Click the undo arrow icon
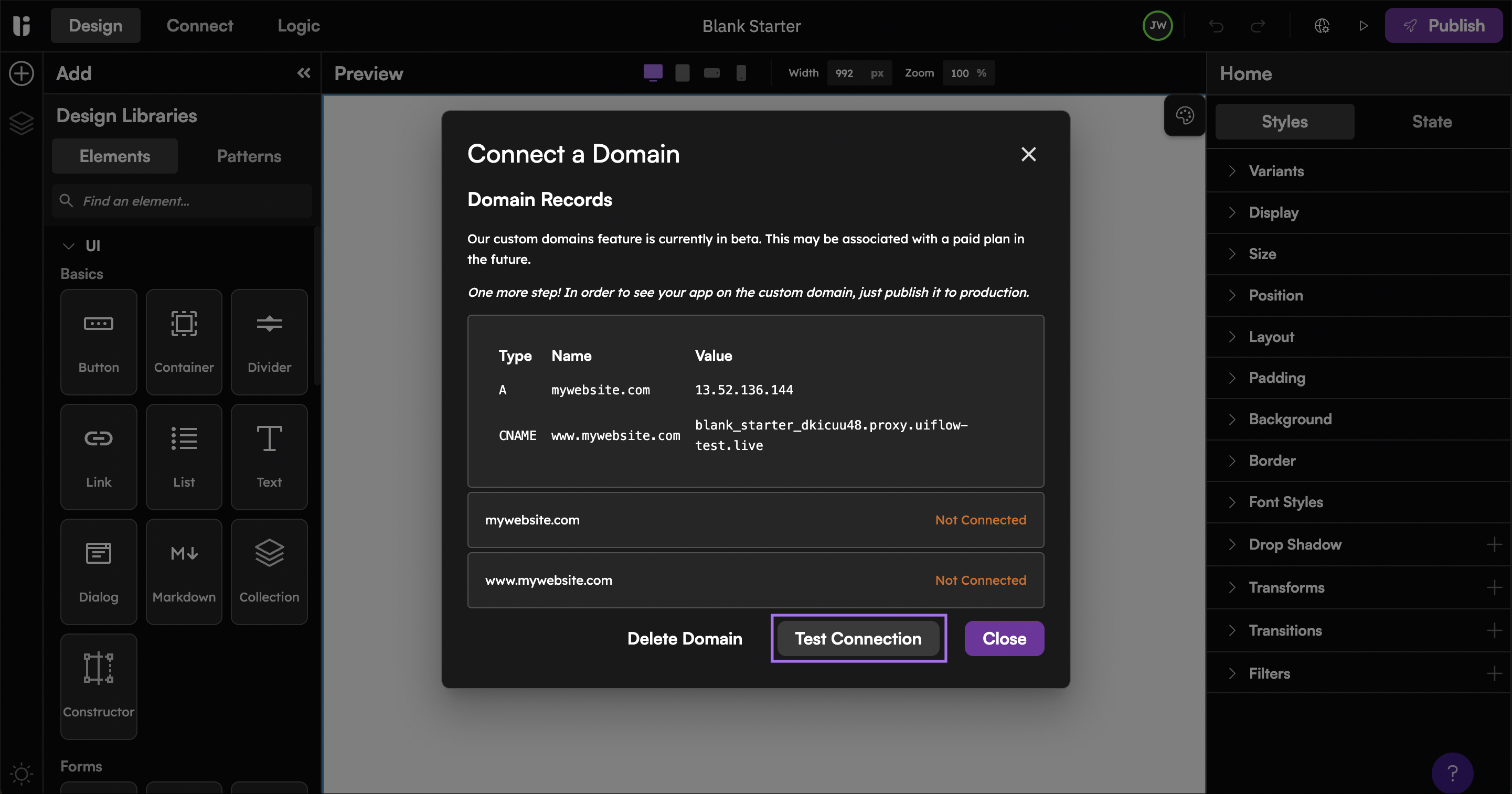The height and width of the screenshot is (794, 1512). click(x=1216, y=26)
